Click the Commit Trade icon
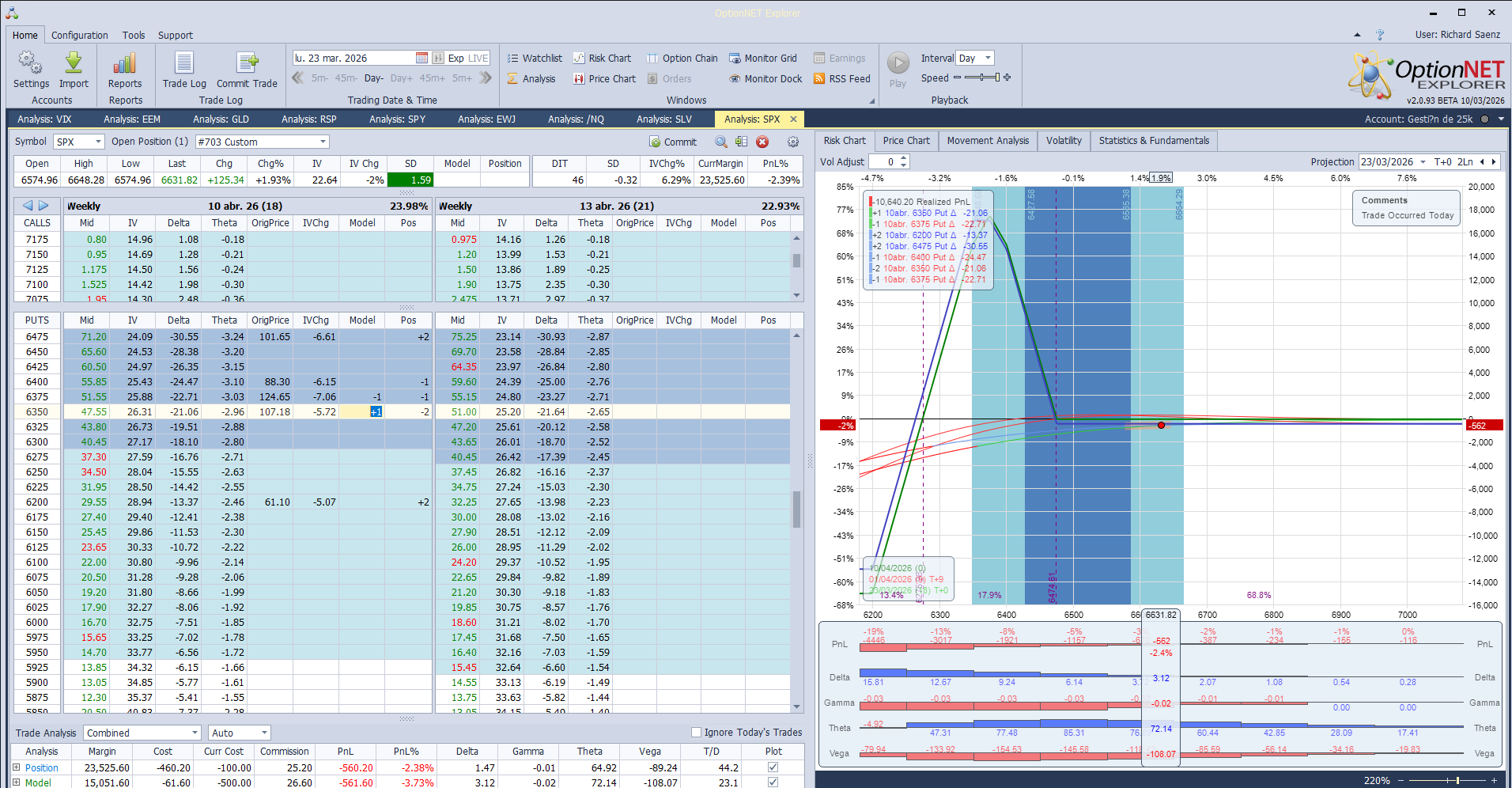The height and width of the screenshot is (788, 1512). [247, 63]
